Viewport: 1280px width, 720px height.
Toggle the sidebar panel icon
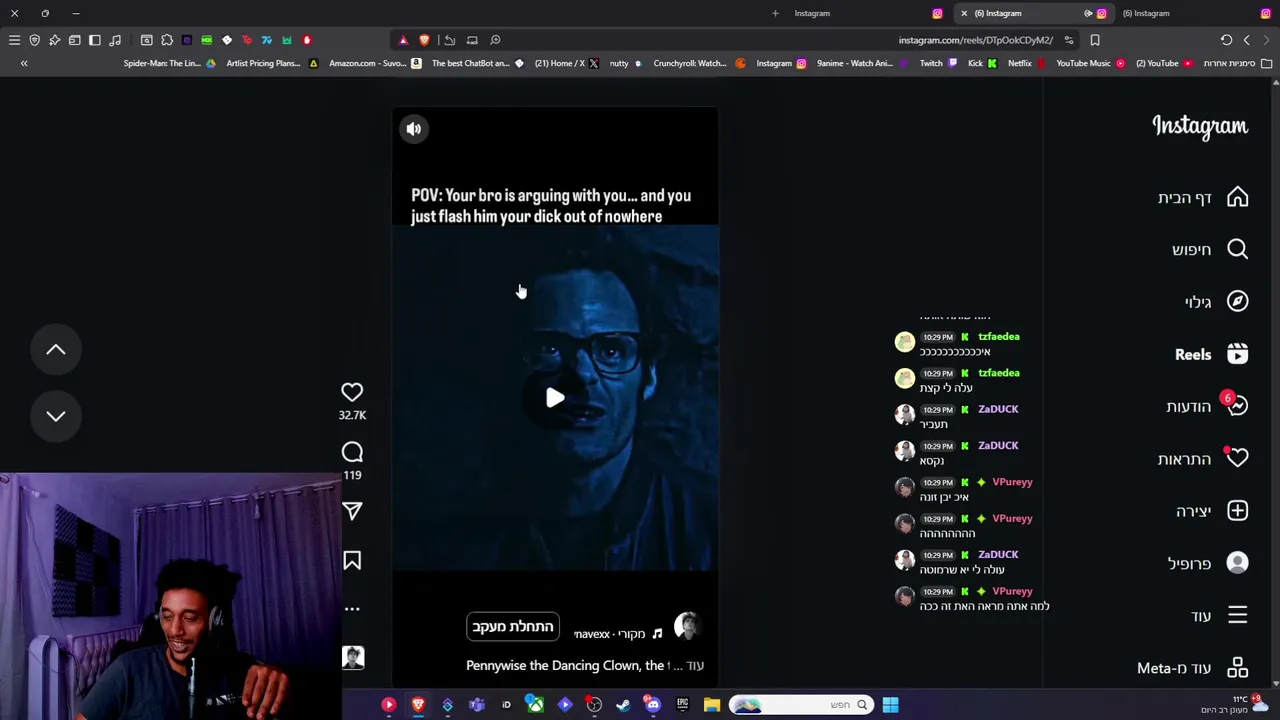pyautogui.click(x=95, y=40)
